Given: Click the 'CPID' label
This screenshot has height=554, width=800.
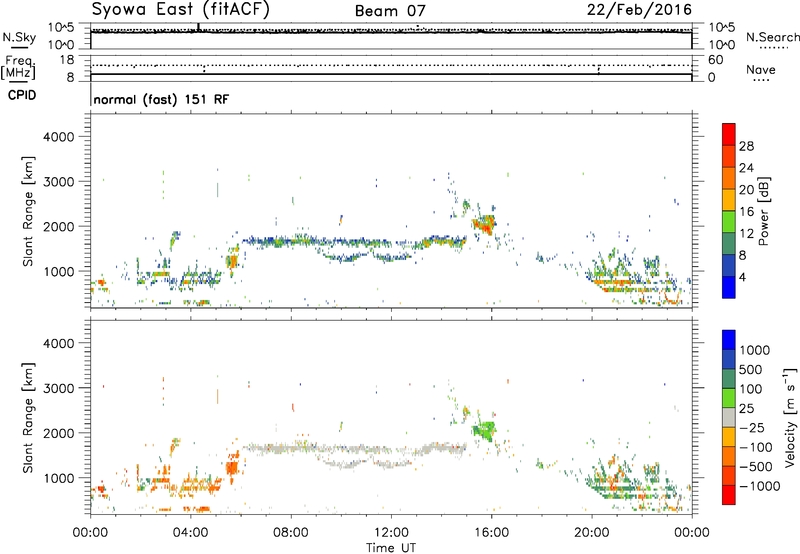Looking at the screenshot, I should [x=22, y=95].
